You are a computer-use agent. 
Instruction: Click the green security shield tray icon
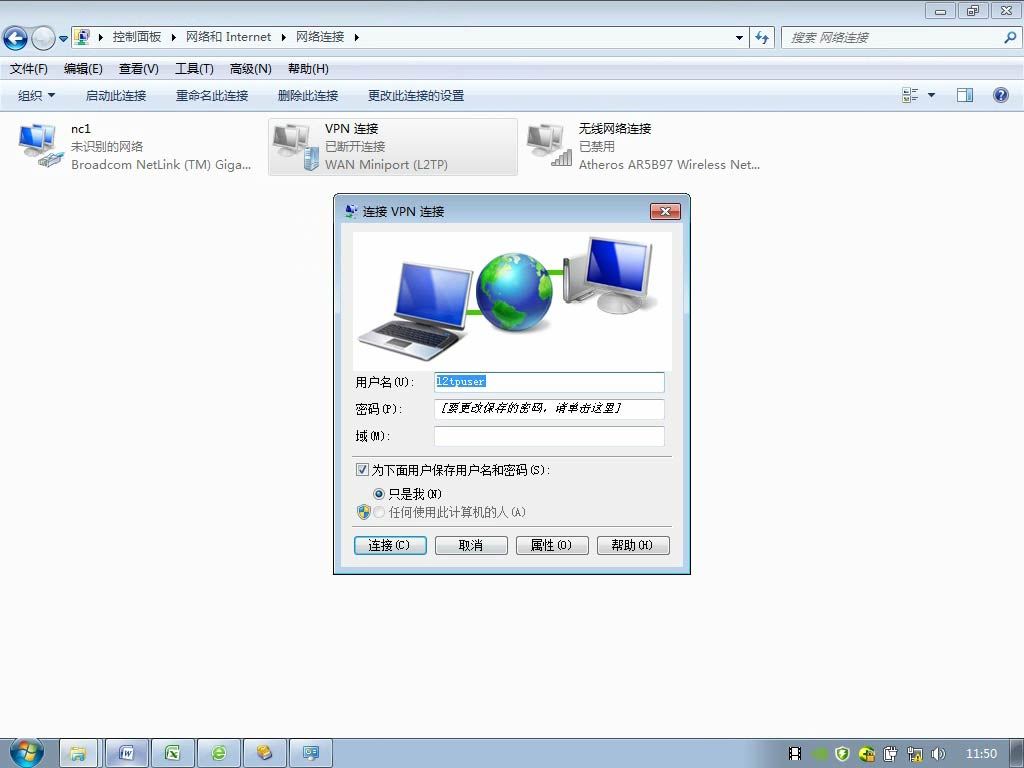(x=842, y=754)
